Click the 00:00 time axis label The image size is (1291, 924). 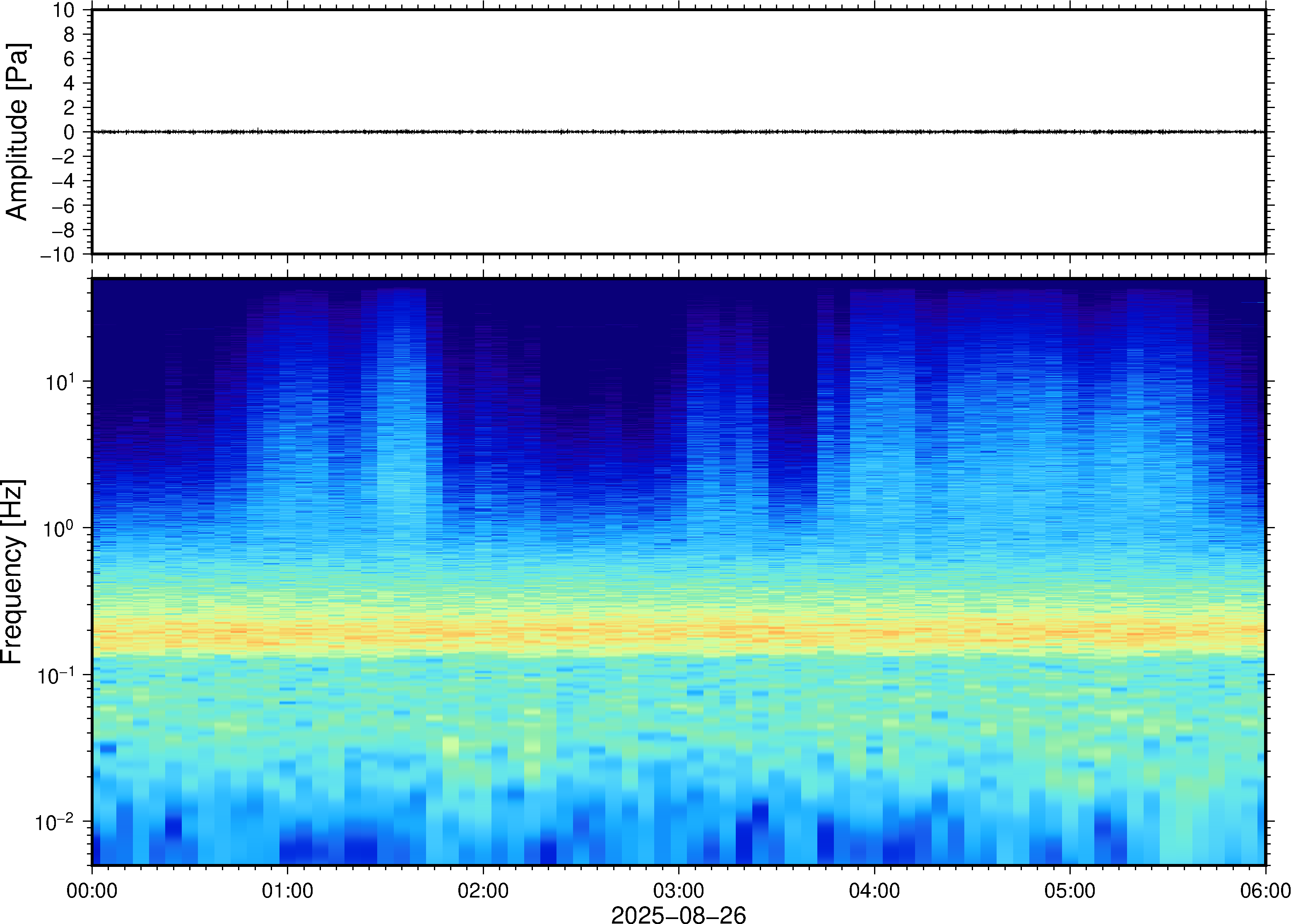click(92, 890)
